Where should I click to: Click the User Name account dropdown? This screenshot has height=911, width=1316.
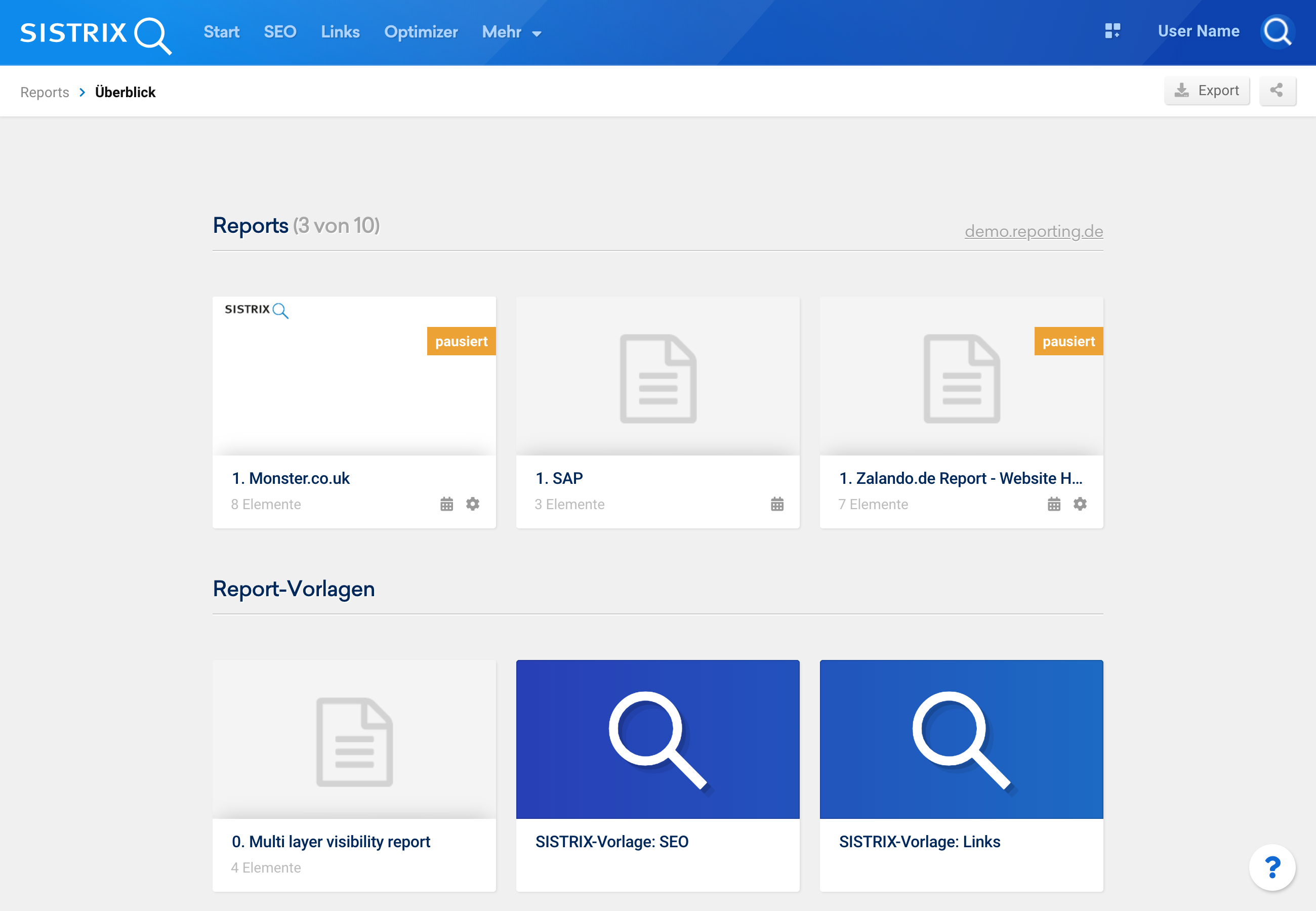pos(1197,31)
